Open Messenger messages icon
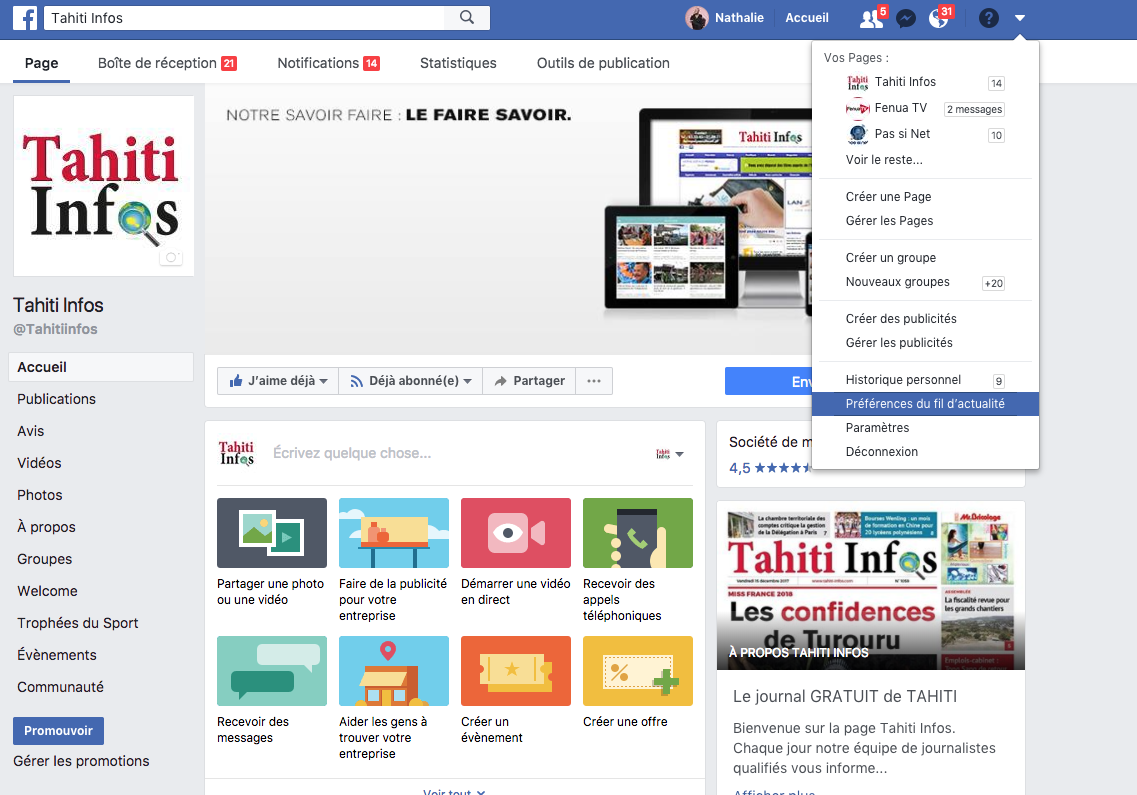Screen dimensions: 1137x795 pyautogui.click(x=906, y=18)
